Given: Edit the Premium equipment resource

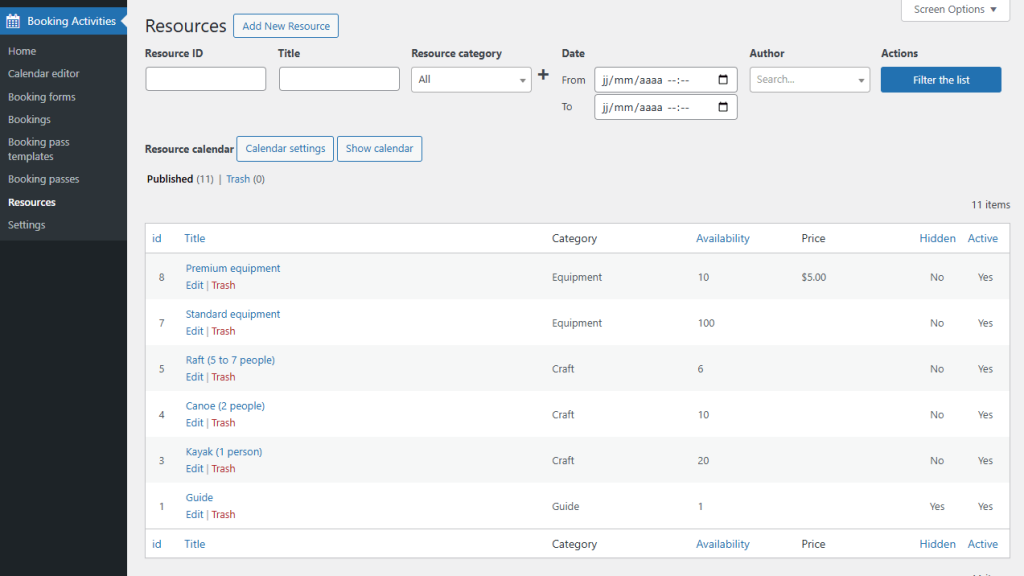Looking at the screenshot, I should [x=195, y=285].
